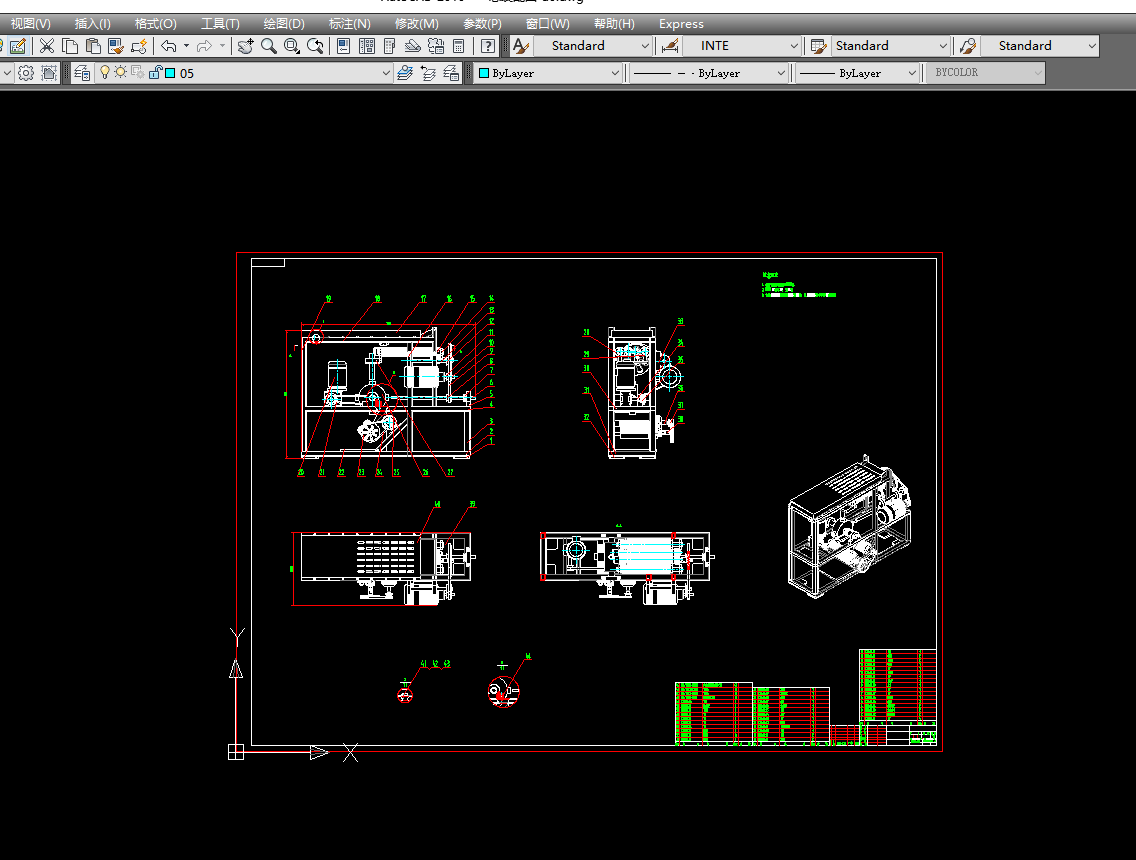This screenshot has width=1136, height=860.
Task: Toggle layer 05 lock padlock icon
Action: (x=154, y=72)
